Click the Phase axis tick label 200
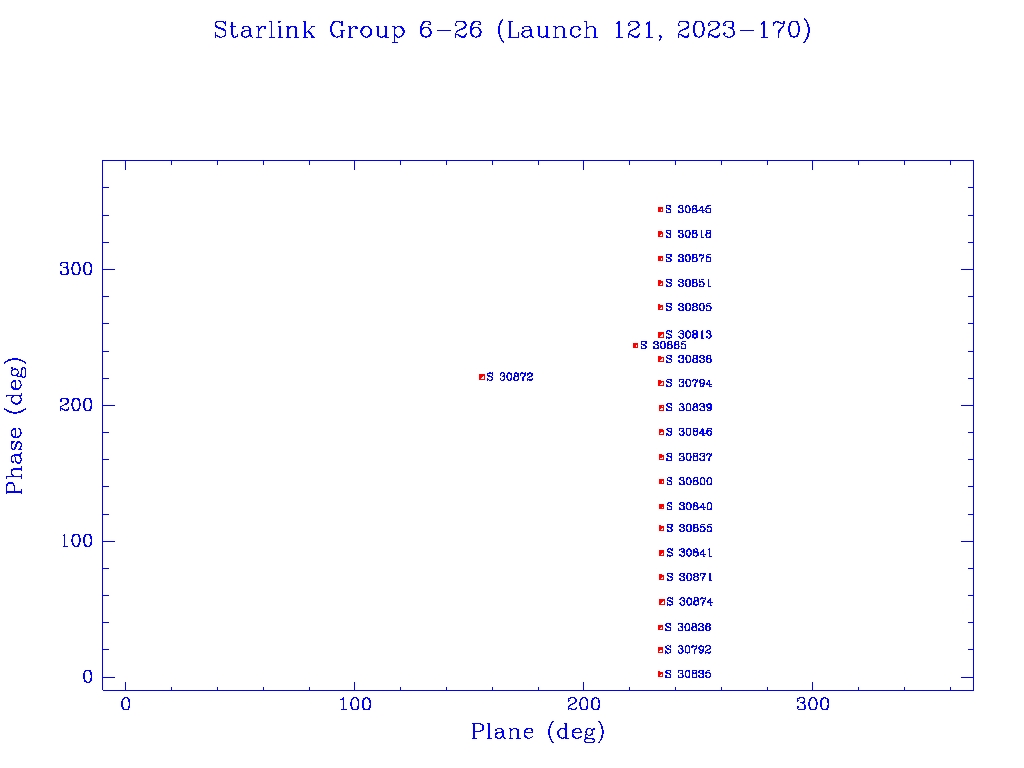Screen dimensions: 1024x768 click(x=76, y=405)
